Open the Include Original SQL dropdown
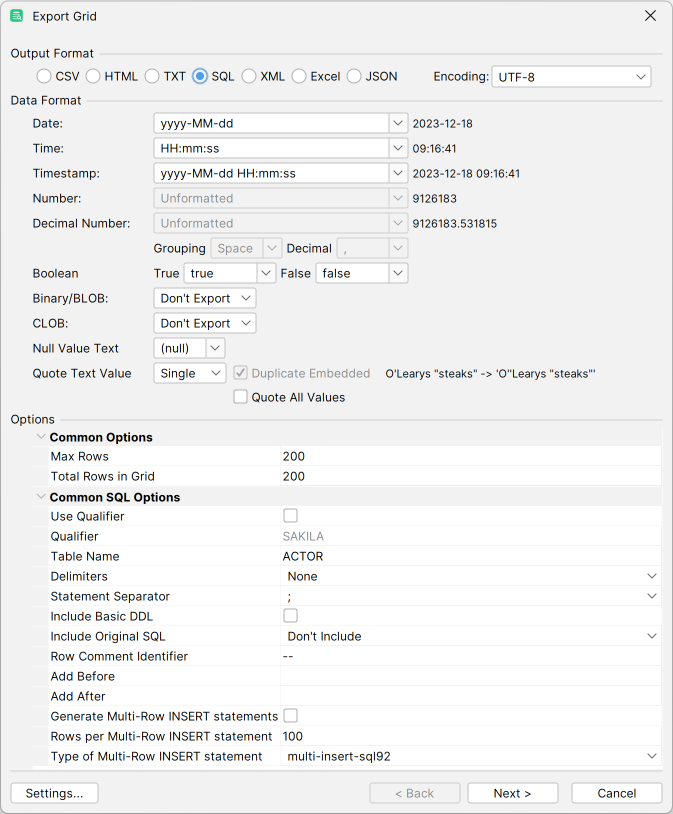This screenshot has height=814, width=673. pyautogui.click(x=652, y=636)
